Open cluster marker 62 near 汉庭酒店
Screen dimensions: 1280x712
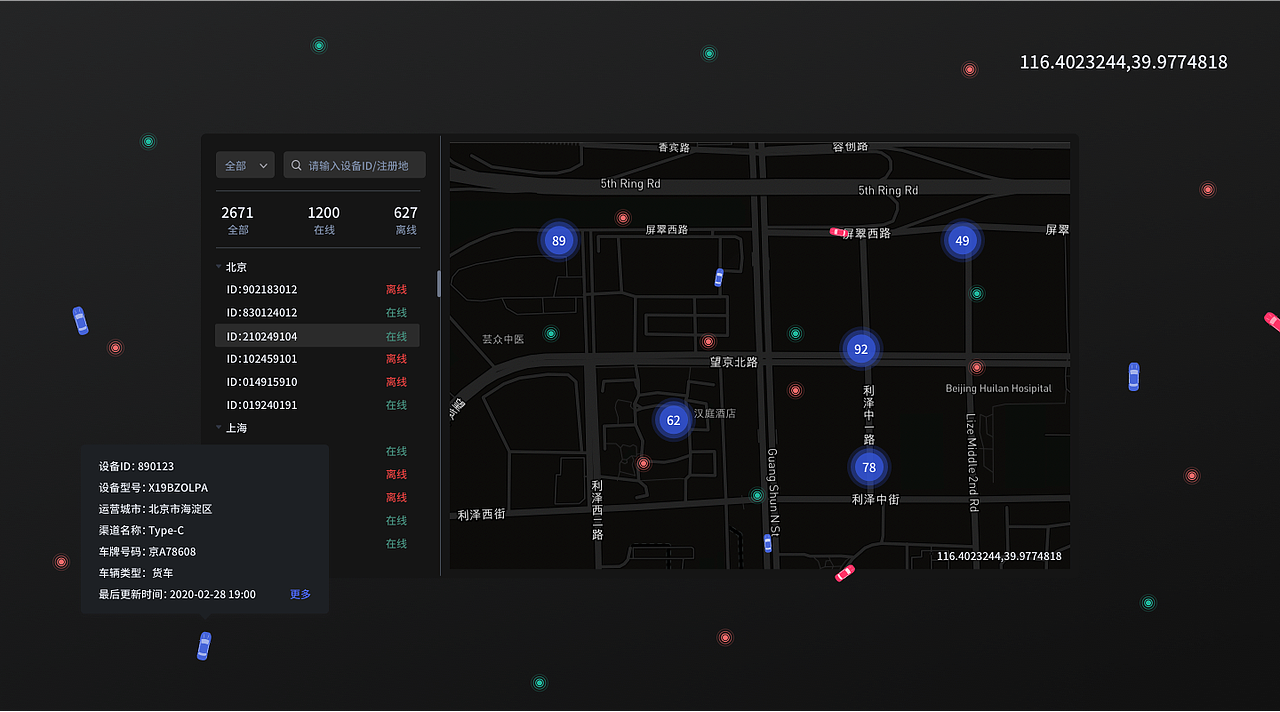click(673, 420)
